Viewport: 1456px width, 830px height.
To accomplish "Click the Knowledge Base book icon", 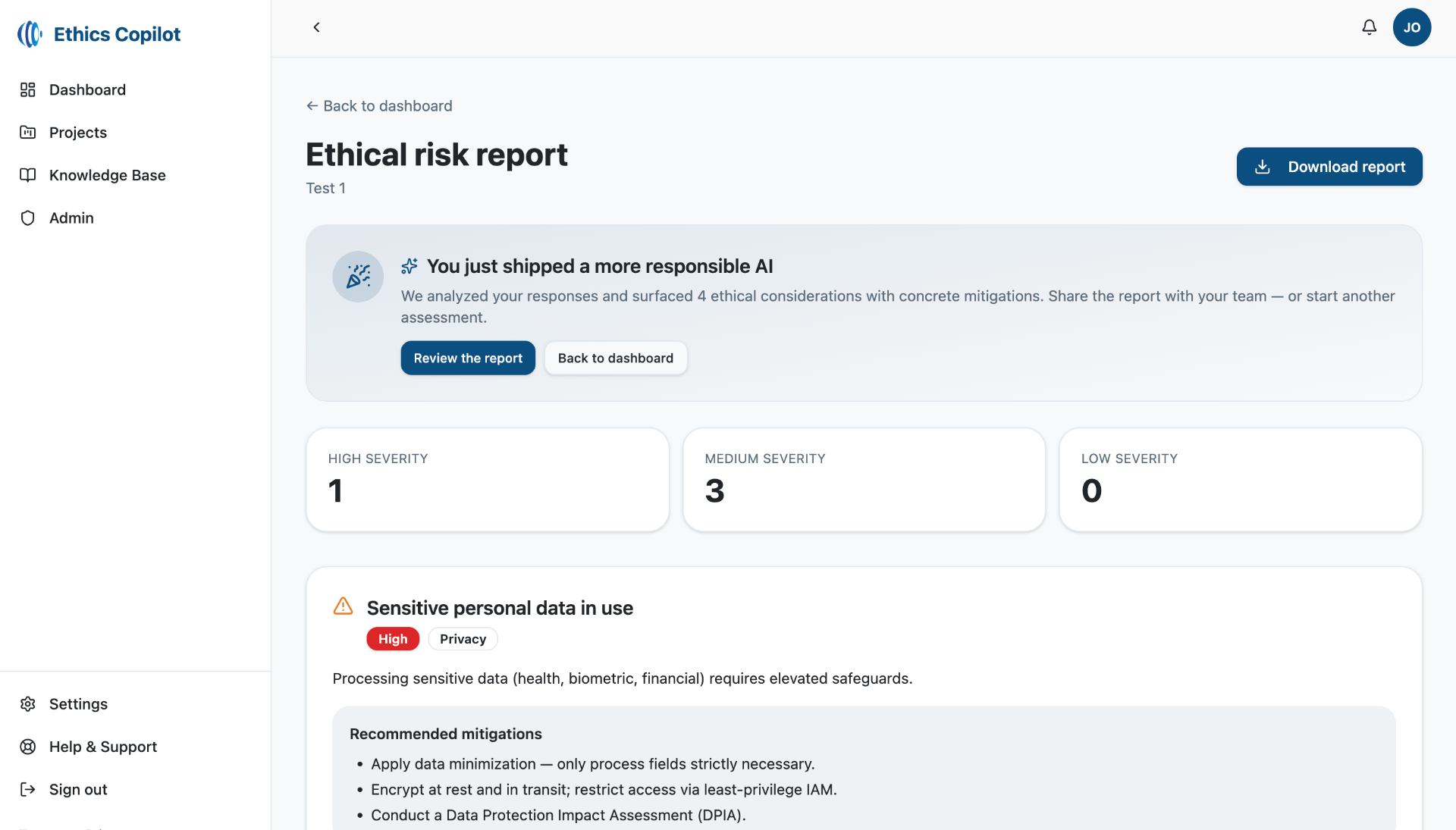I will point(28,175).
